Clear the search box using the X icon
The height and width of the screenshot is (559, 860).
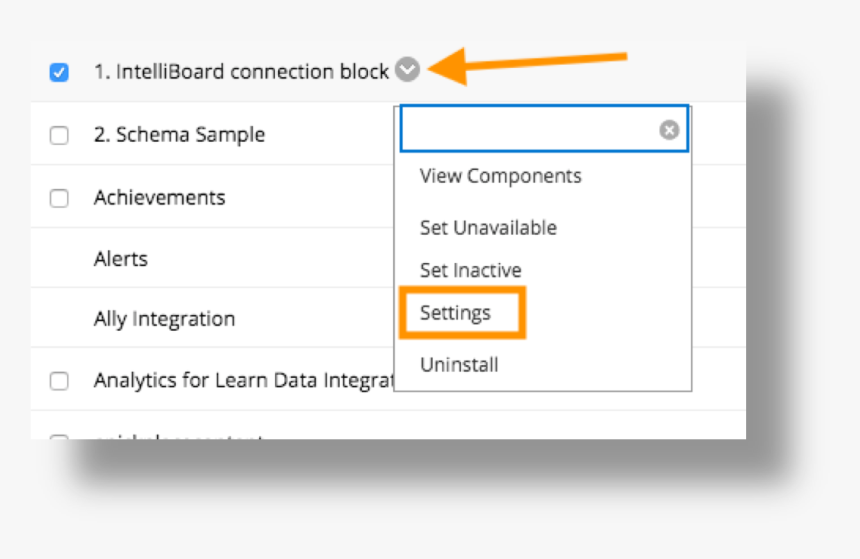(669, 130)
